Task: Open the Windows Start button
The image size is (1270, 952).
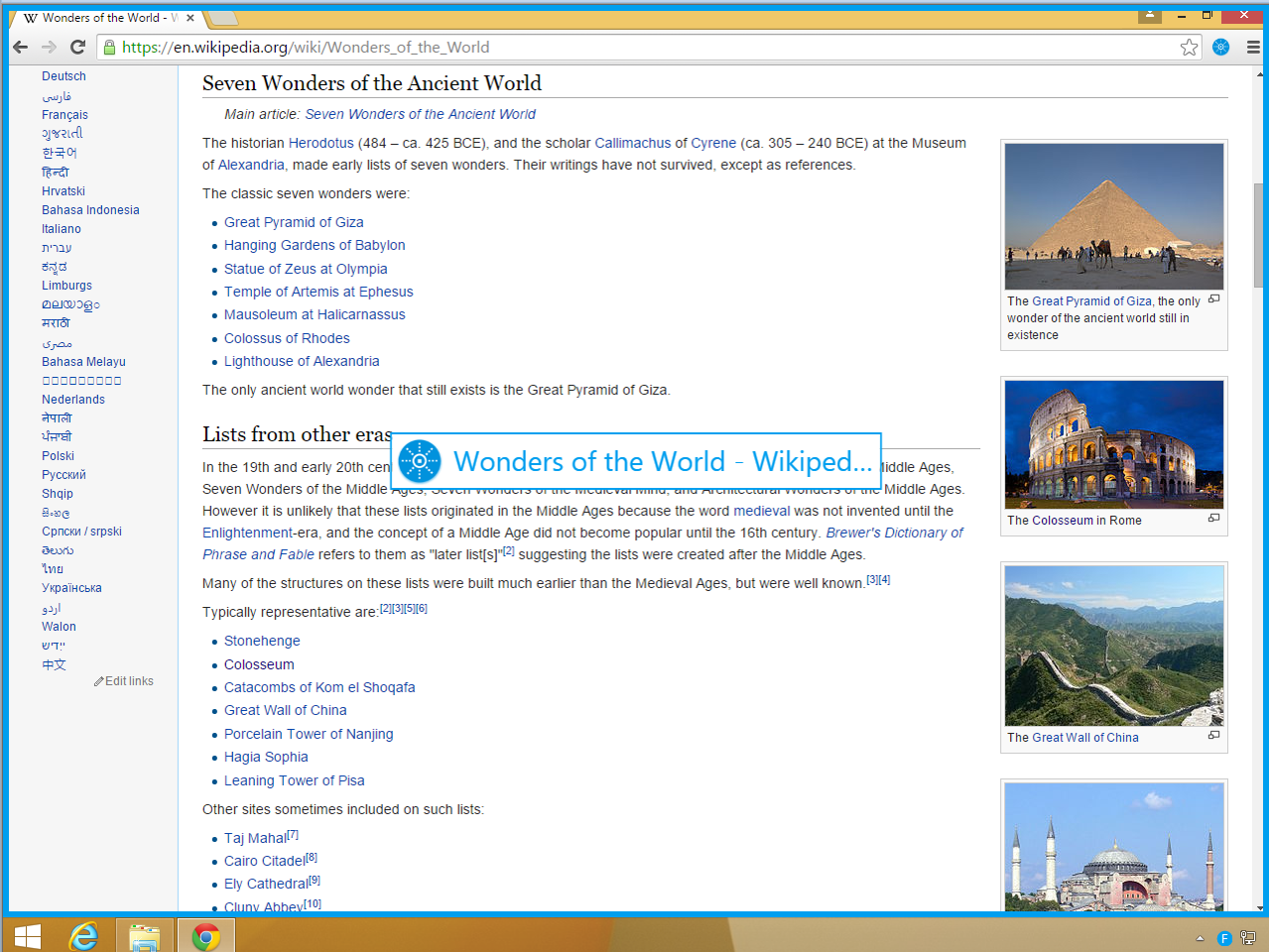Action: click(28, 936)
